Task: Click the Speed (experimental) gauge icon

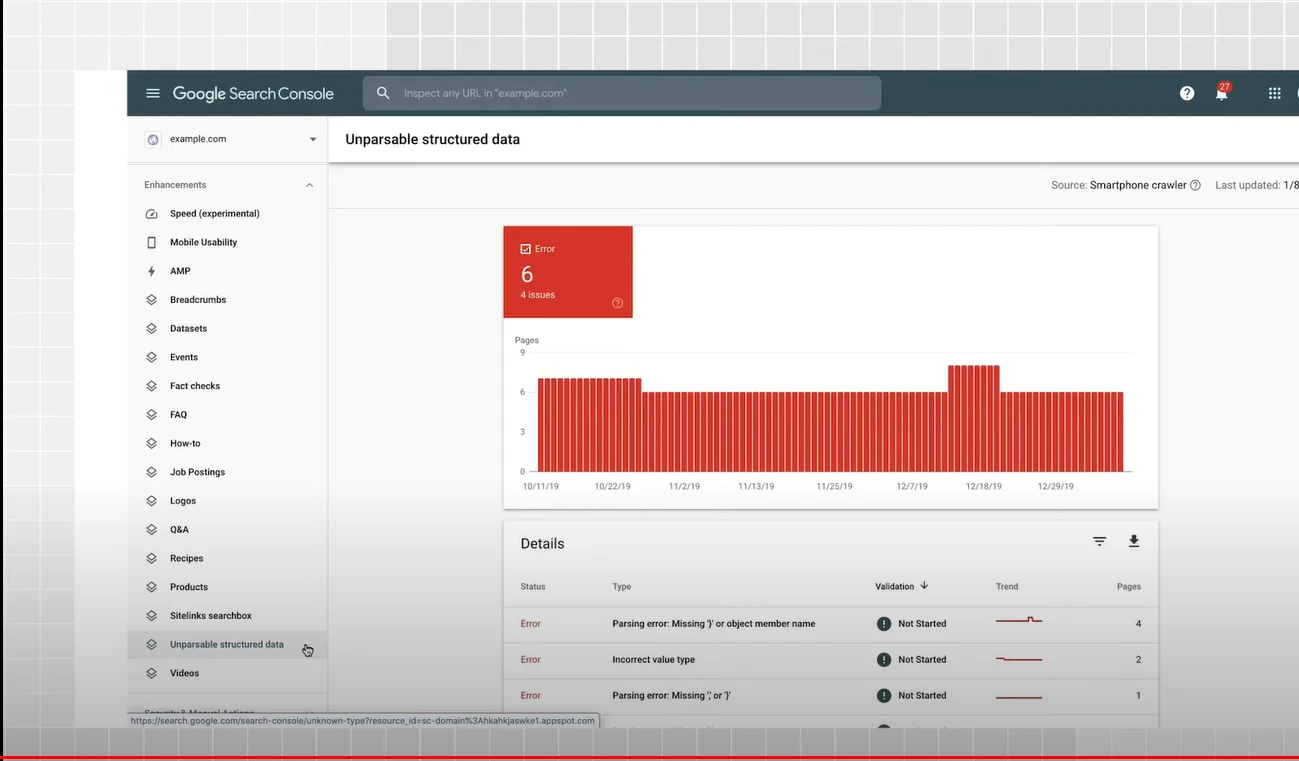Action: click(152, 214)
